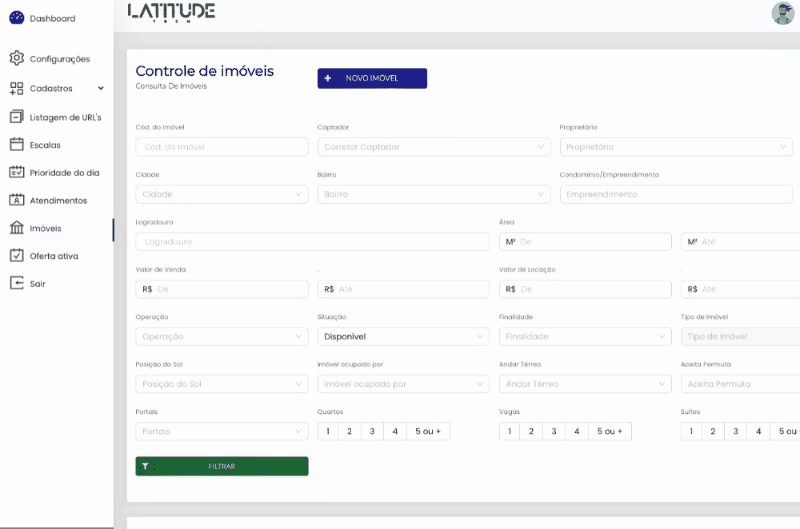Open Prioridade do dia icon

tap(16, 172)
